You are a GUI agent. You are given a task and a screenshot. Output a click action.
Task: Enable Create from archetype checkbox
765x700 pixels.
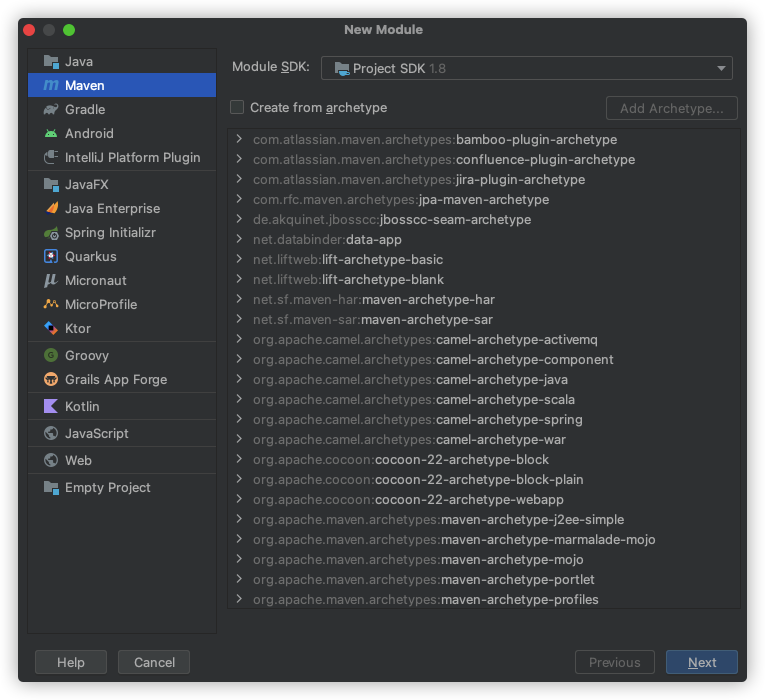(x=237, y=107)
